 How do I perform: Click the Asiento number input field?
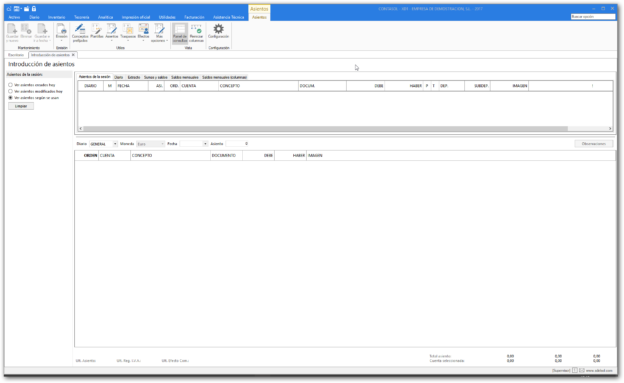pyautogui.click(x=237, y=144)
